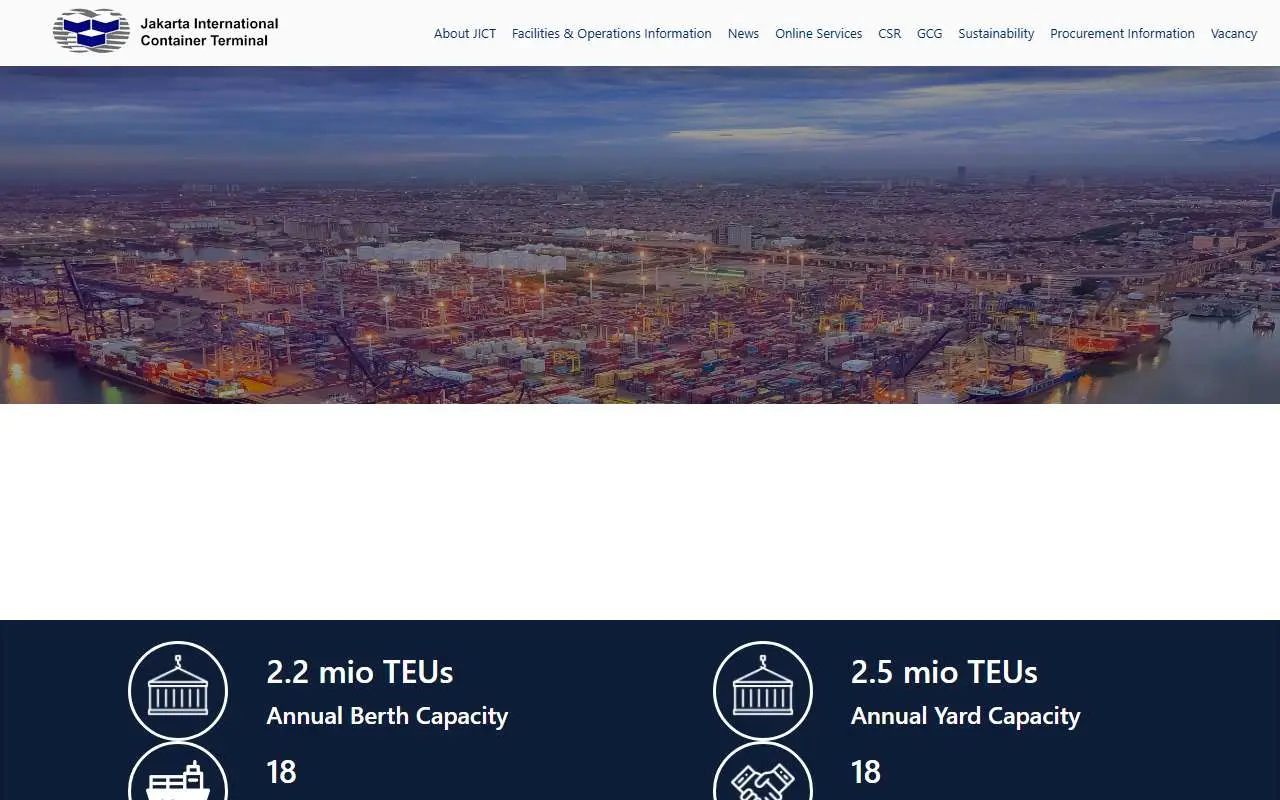Click the "Annual Berth Capacity" label
Viewport: 1280px width, 800px height.
387,716
